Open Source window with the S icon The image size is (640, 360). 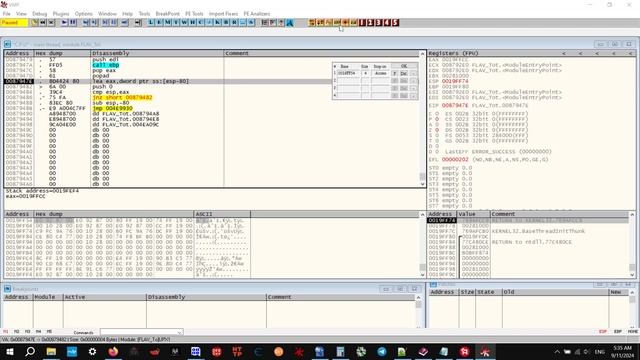pos(251,22)
